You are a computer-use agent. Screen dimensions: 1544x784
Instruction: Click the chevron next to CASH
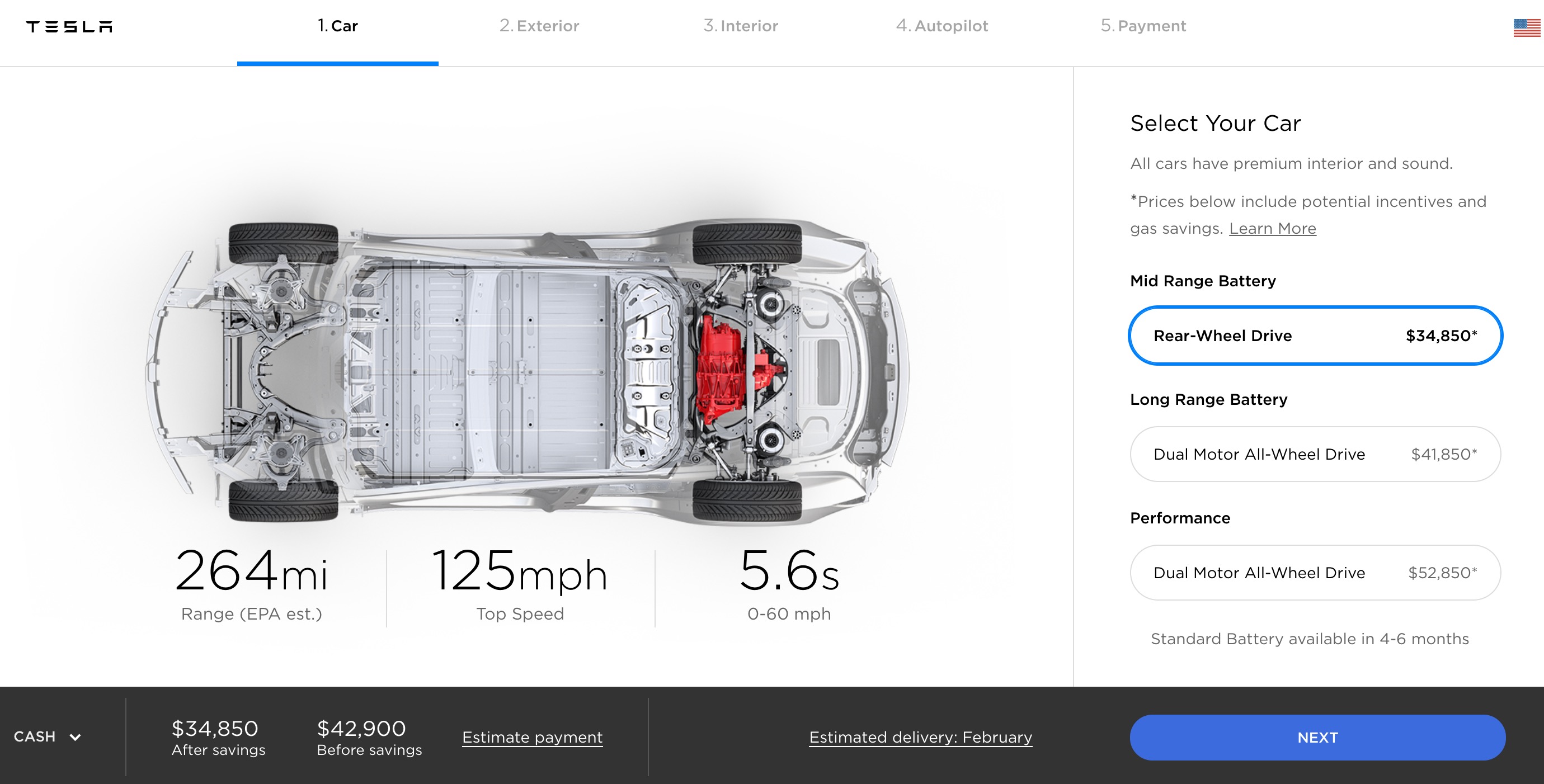pos(75,737)
